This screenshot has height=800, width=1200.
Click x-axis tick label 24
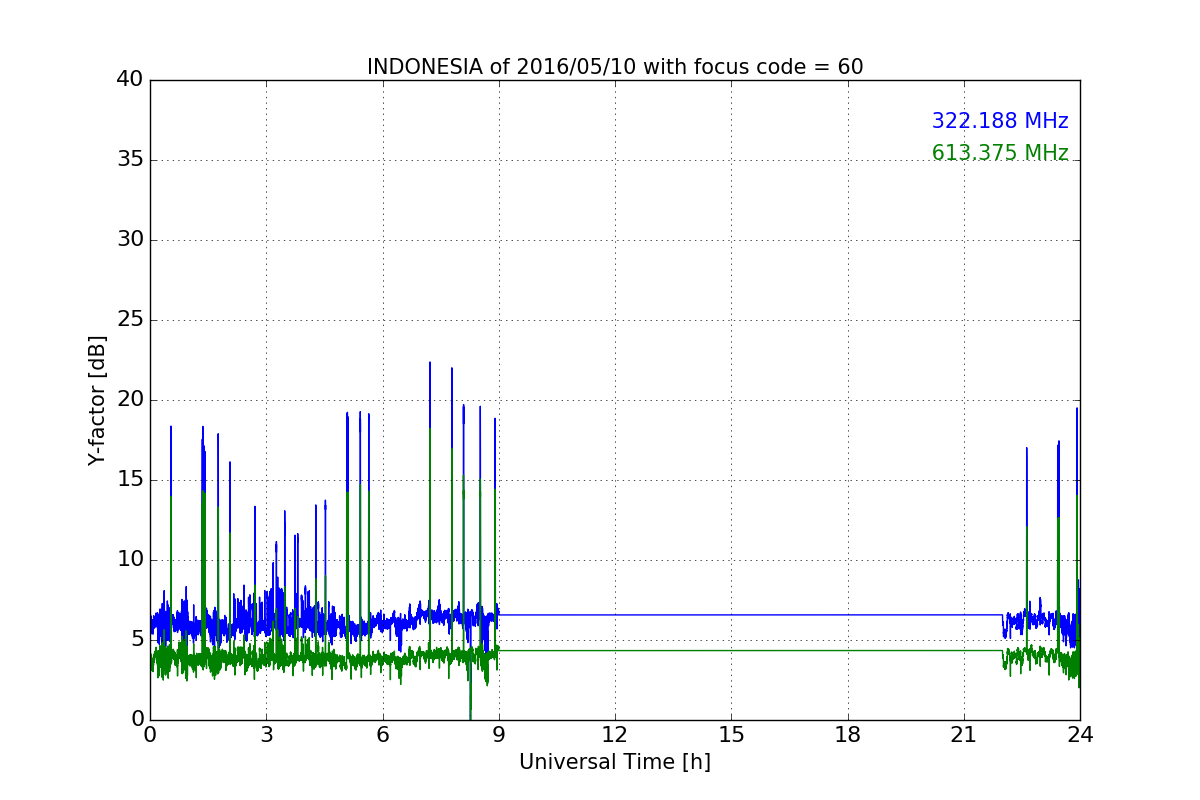pos(1080,735)
